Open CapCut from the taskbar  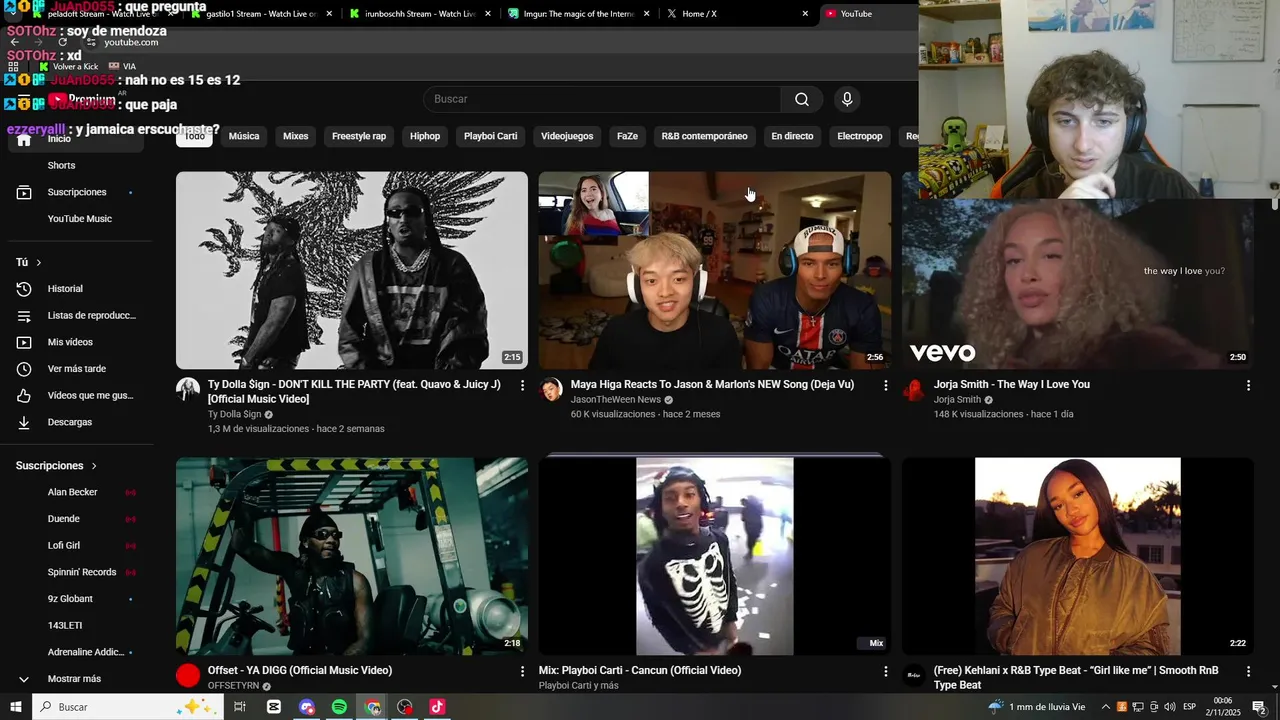(x=274, y=707)
